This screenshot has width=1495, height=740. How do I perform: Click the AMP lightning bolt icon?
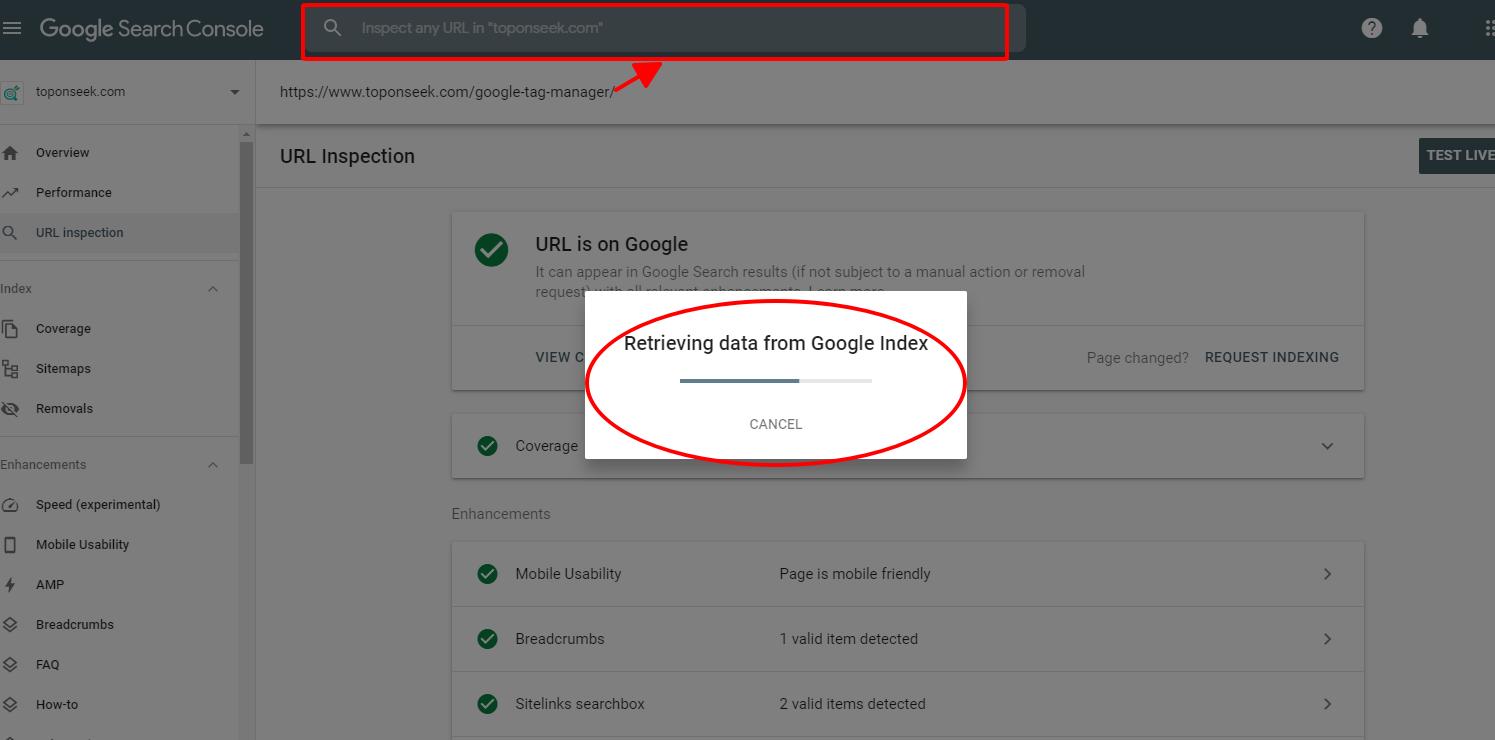point(11,585)
